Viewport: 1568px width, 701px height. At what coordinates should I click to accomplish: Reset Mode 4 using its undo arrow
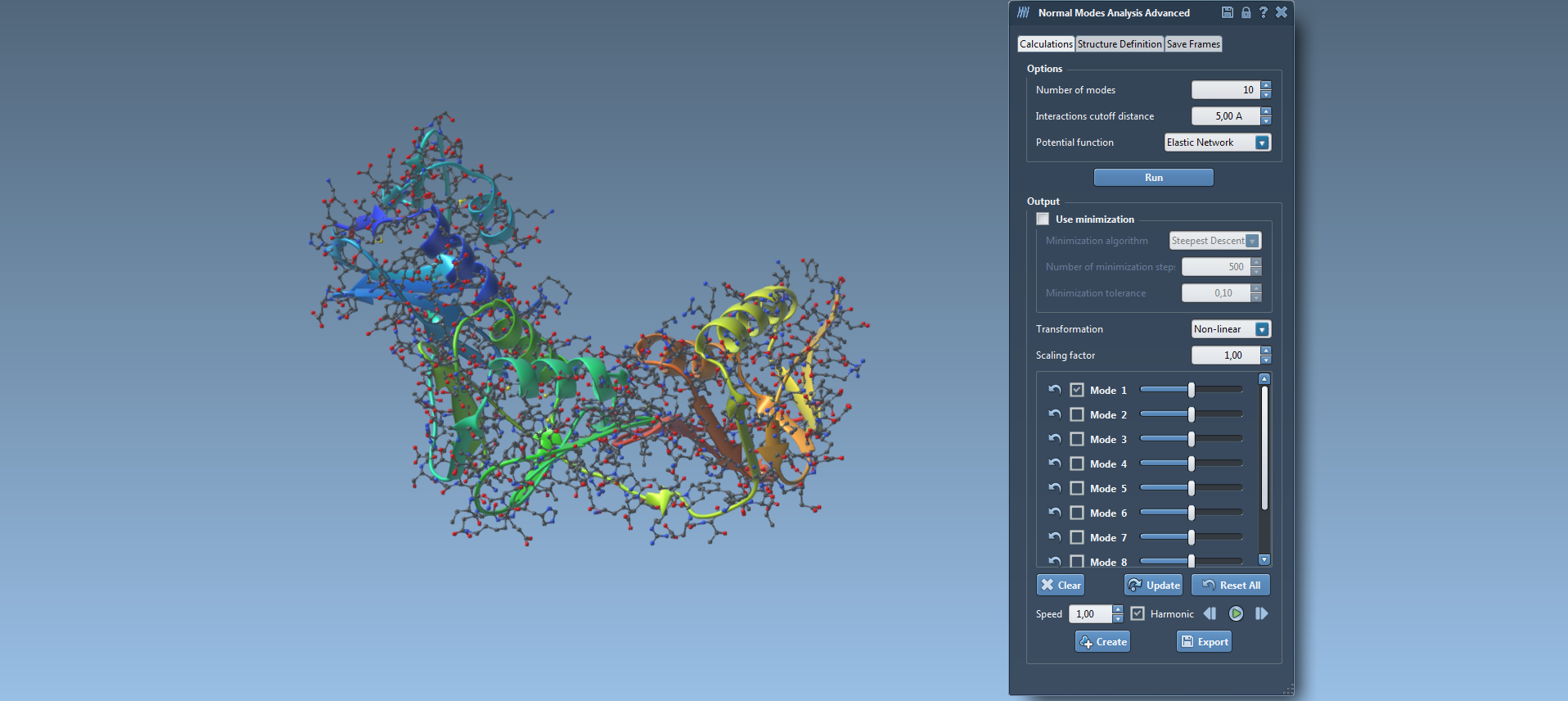click(1055, 464)
